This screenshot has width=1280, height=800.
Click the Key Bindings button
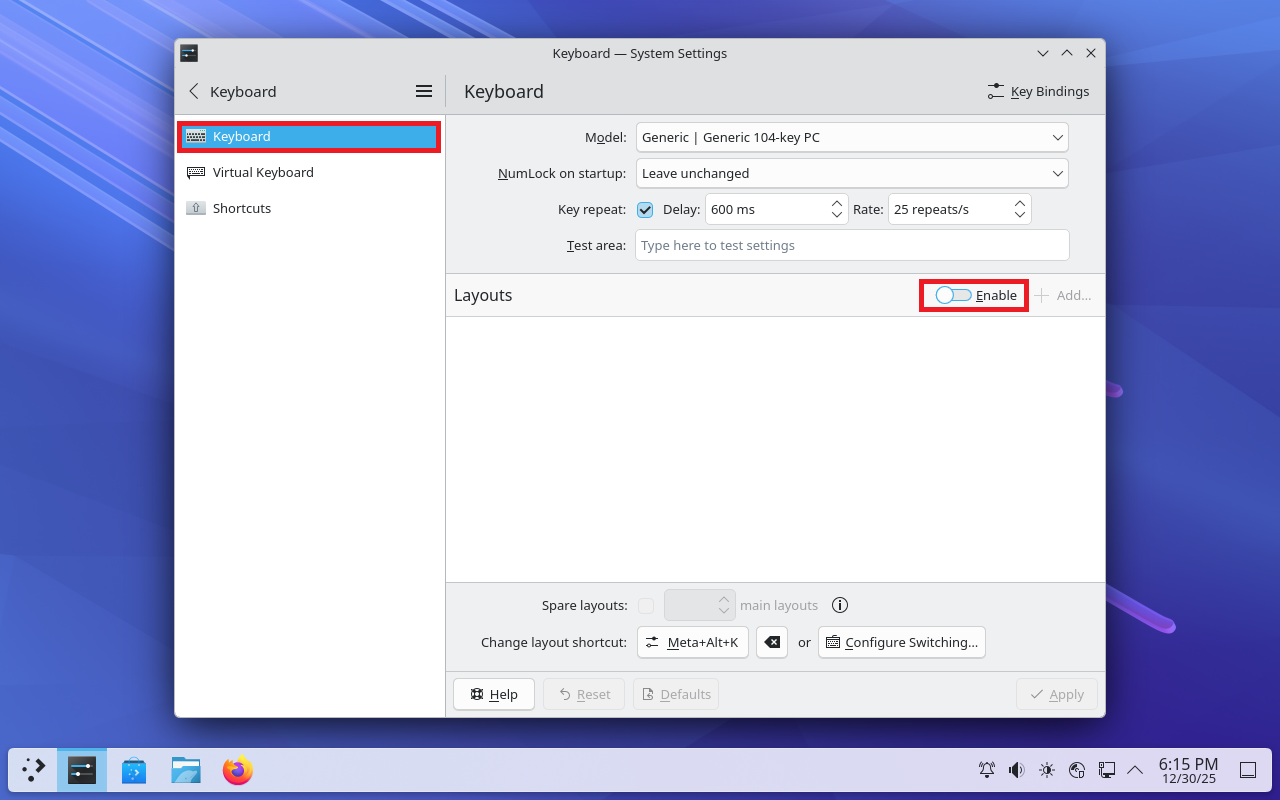pos(1038,91)
